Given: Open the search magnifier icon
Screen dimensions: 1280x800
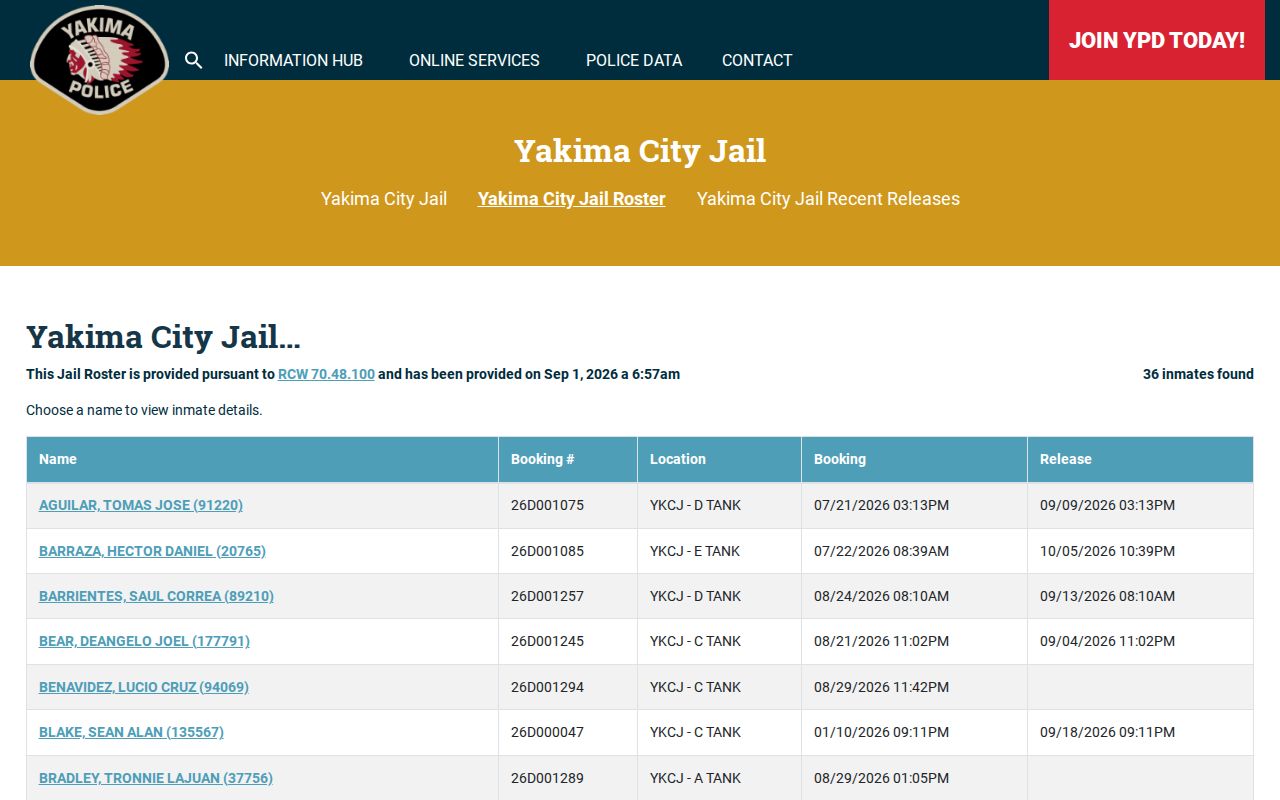Looking at the screenshot, I should tap(194, 60).
